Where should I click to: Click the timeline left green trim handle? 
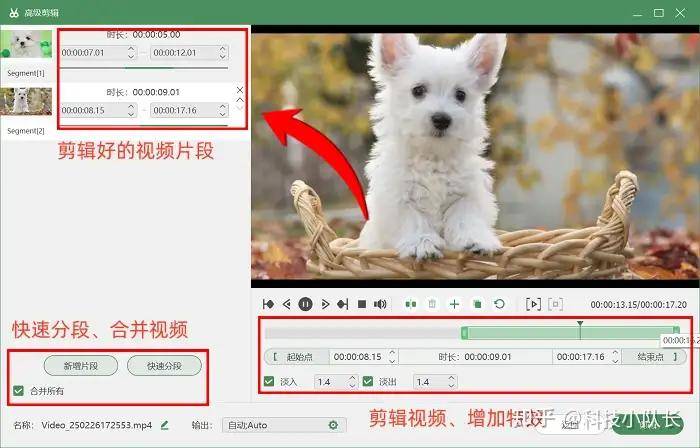coord(464,333)
